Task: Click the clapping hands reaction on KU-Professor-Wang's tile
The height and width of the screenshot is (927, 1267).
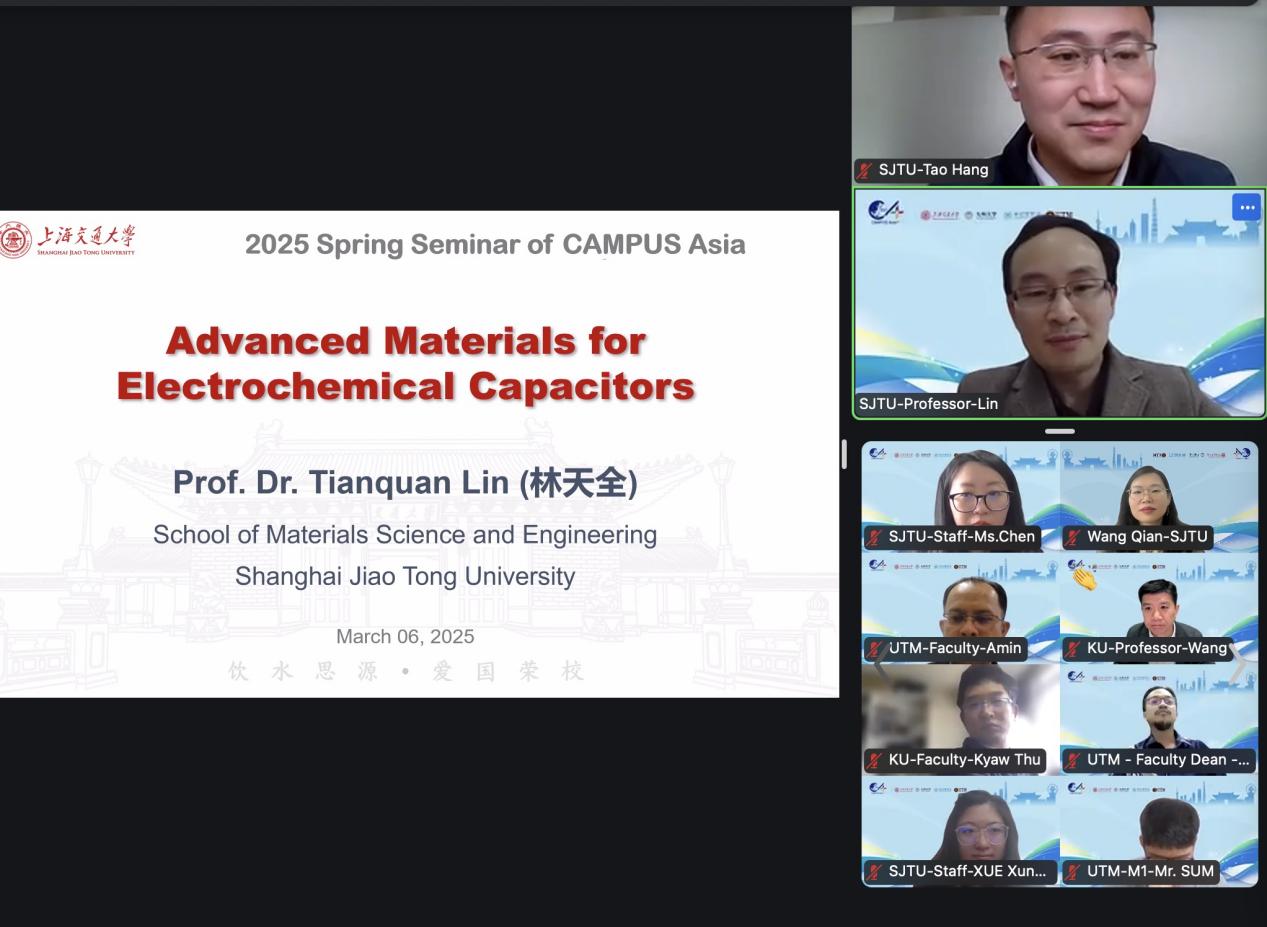Action: coord(1084,577)
